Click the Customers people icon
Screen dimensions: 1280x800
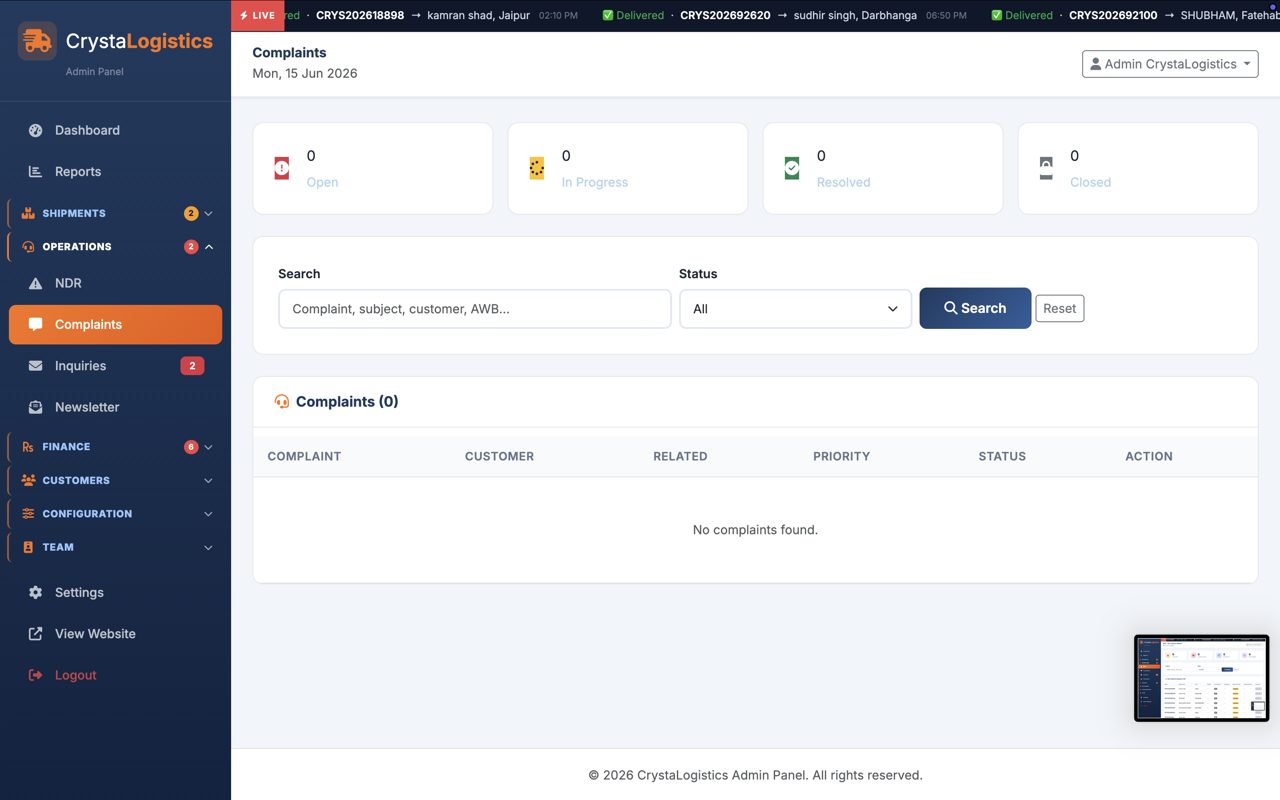tap(28, 480)
